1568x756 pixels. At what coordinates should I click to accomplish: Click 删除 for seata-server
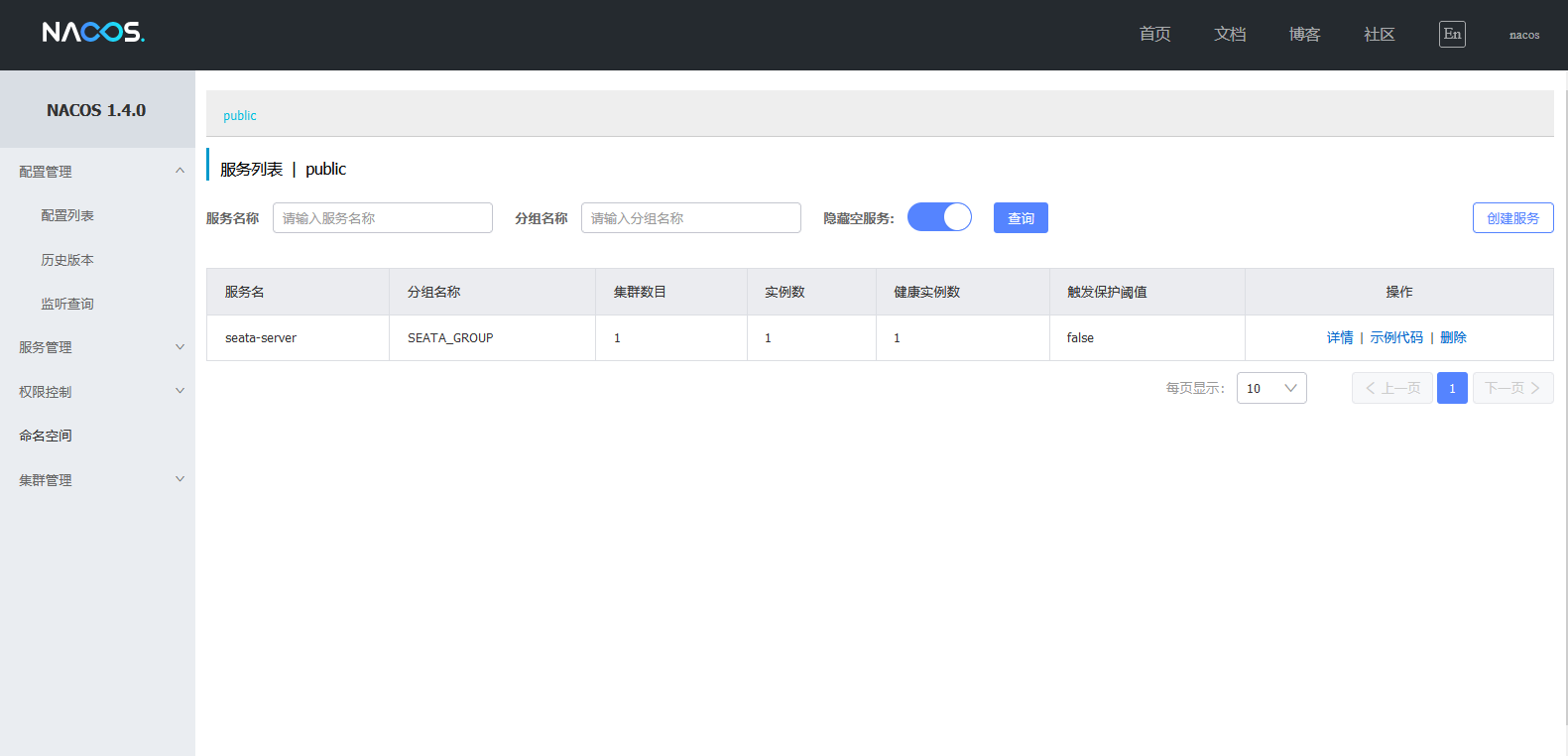pyautogui.click(x=1453, y=337)
